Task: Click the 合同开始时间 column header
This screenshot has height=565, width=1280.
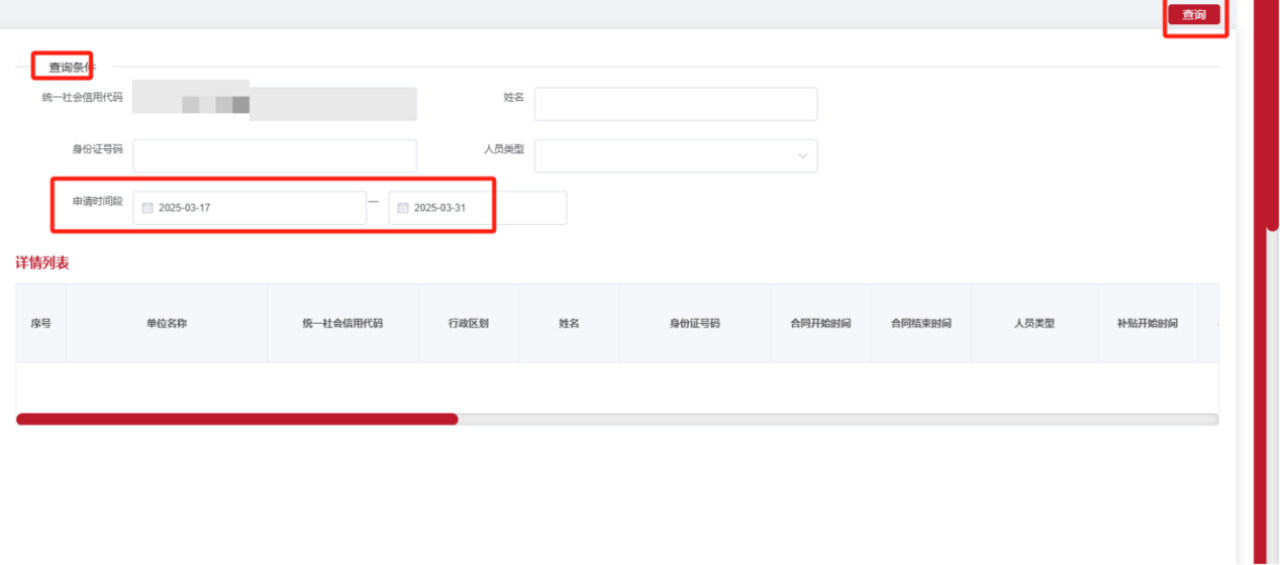Action: (820, 323)
